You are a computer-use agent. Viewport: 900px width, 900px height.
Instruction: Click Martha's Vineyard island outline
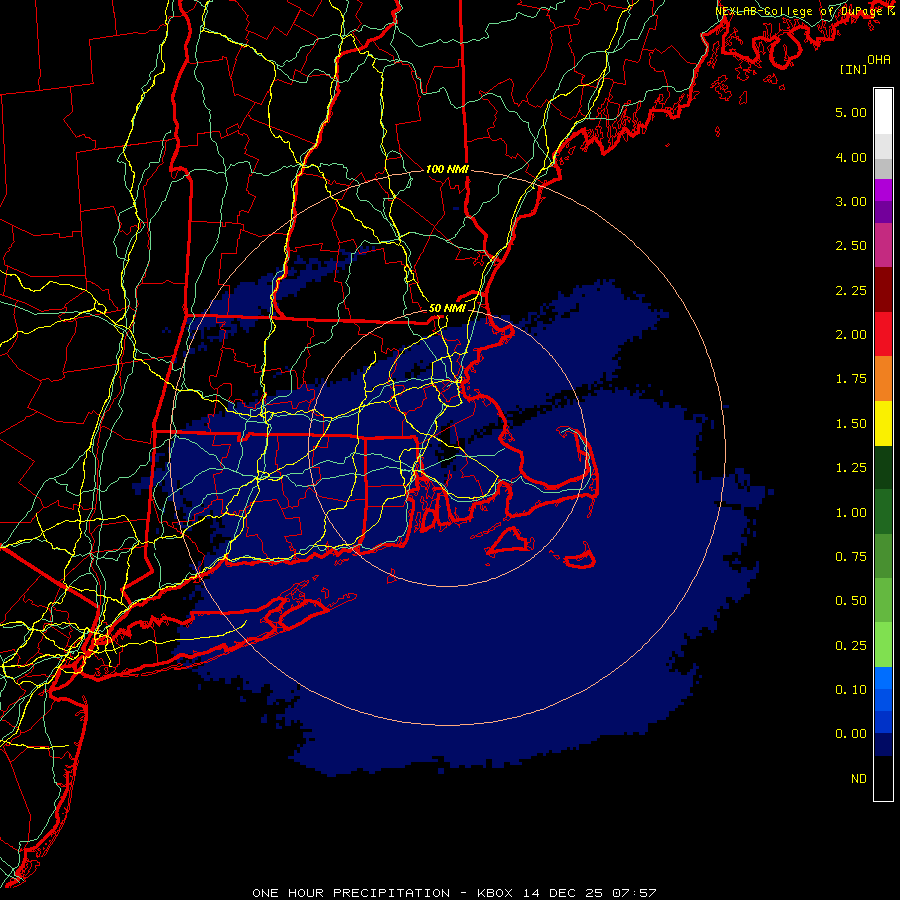(509, 542)
